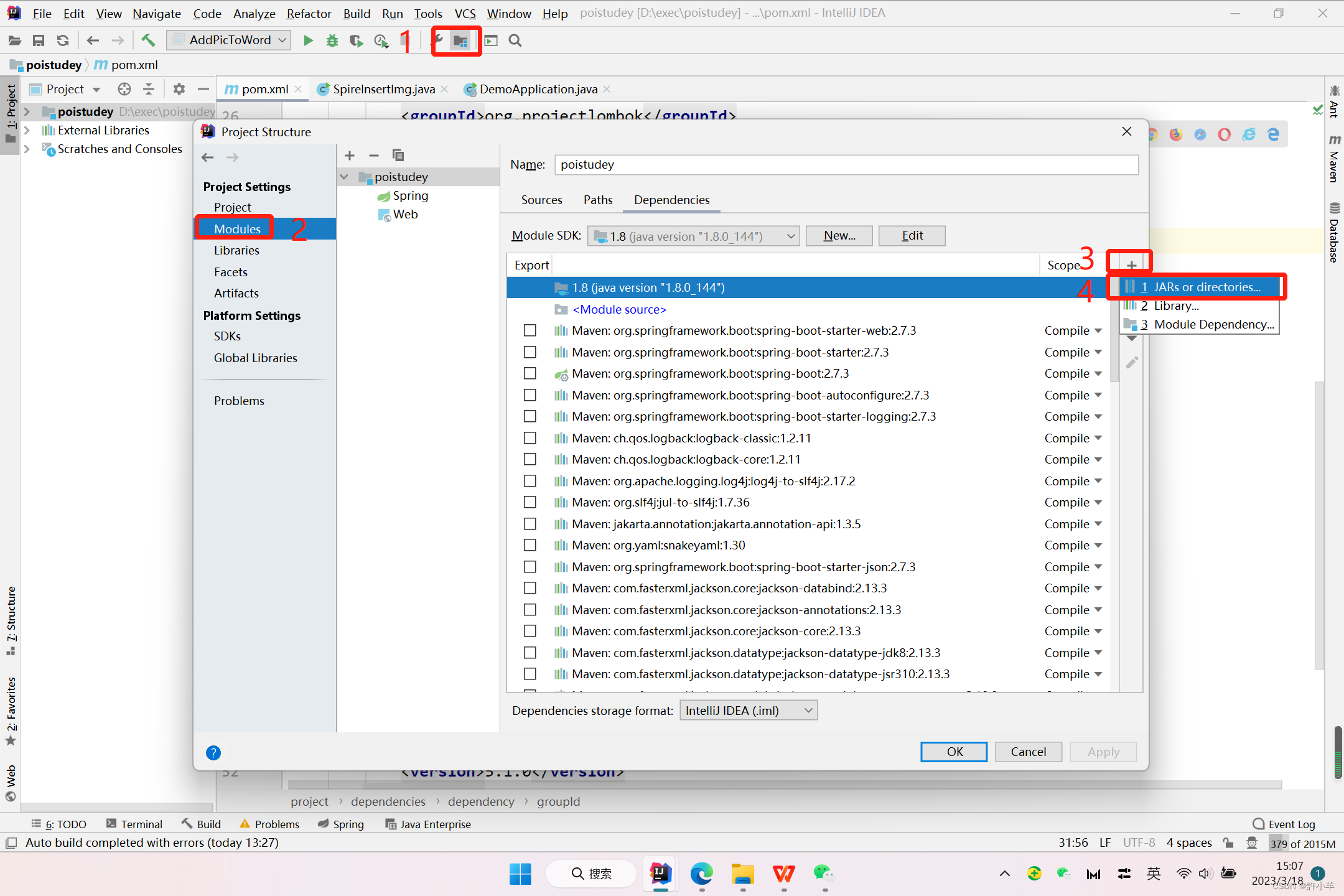This screenshot has width=1344, height=896.
Task: Remove selected module with minus icon
Action: click(x=374, y=155)
